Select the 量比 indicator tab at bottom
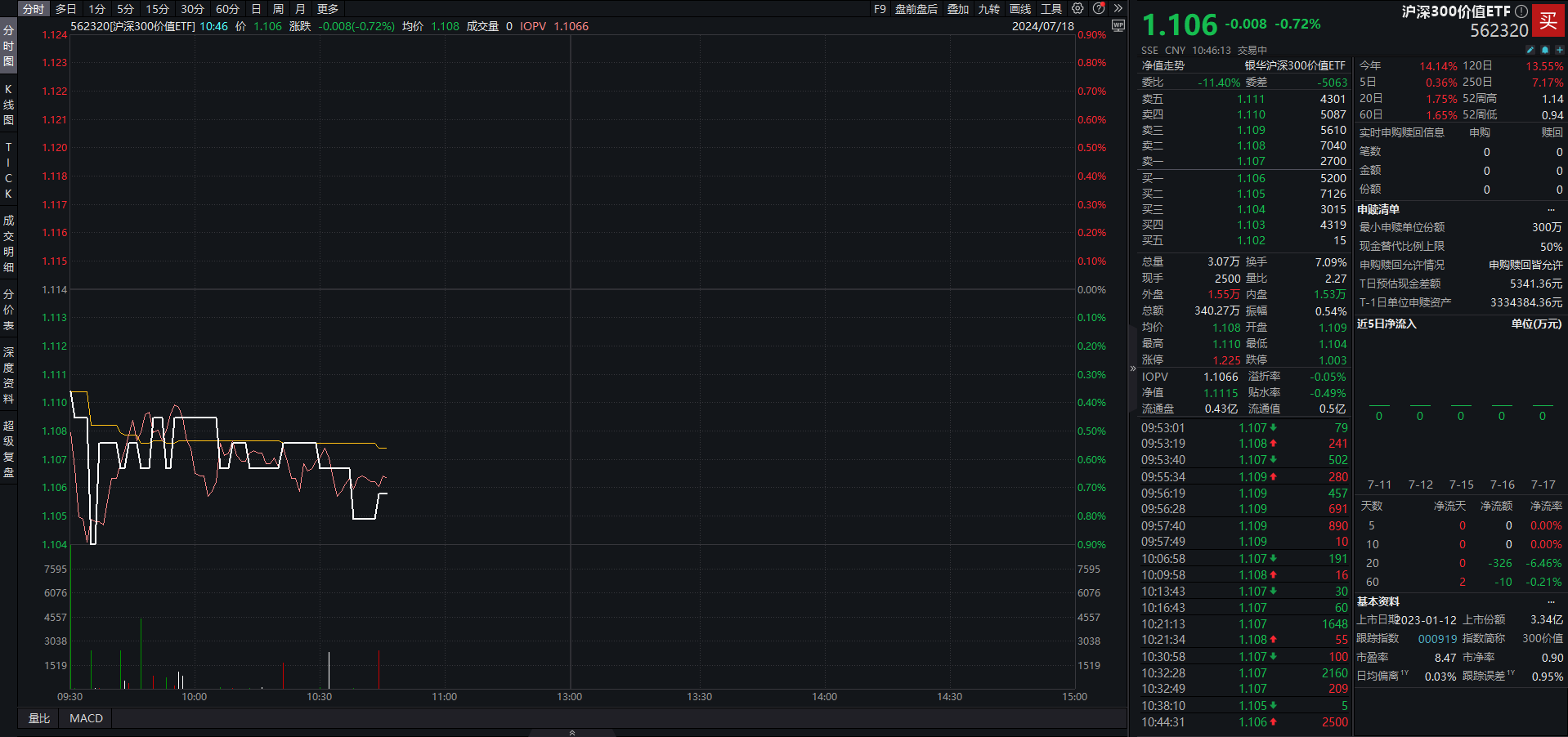Screen dimensions: 1568x737 pyautogui.click(x=39, y=718)
